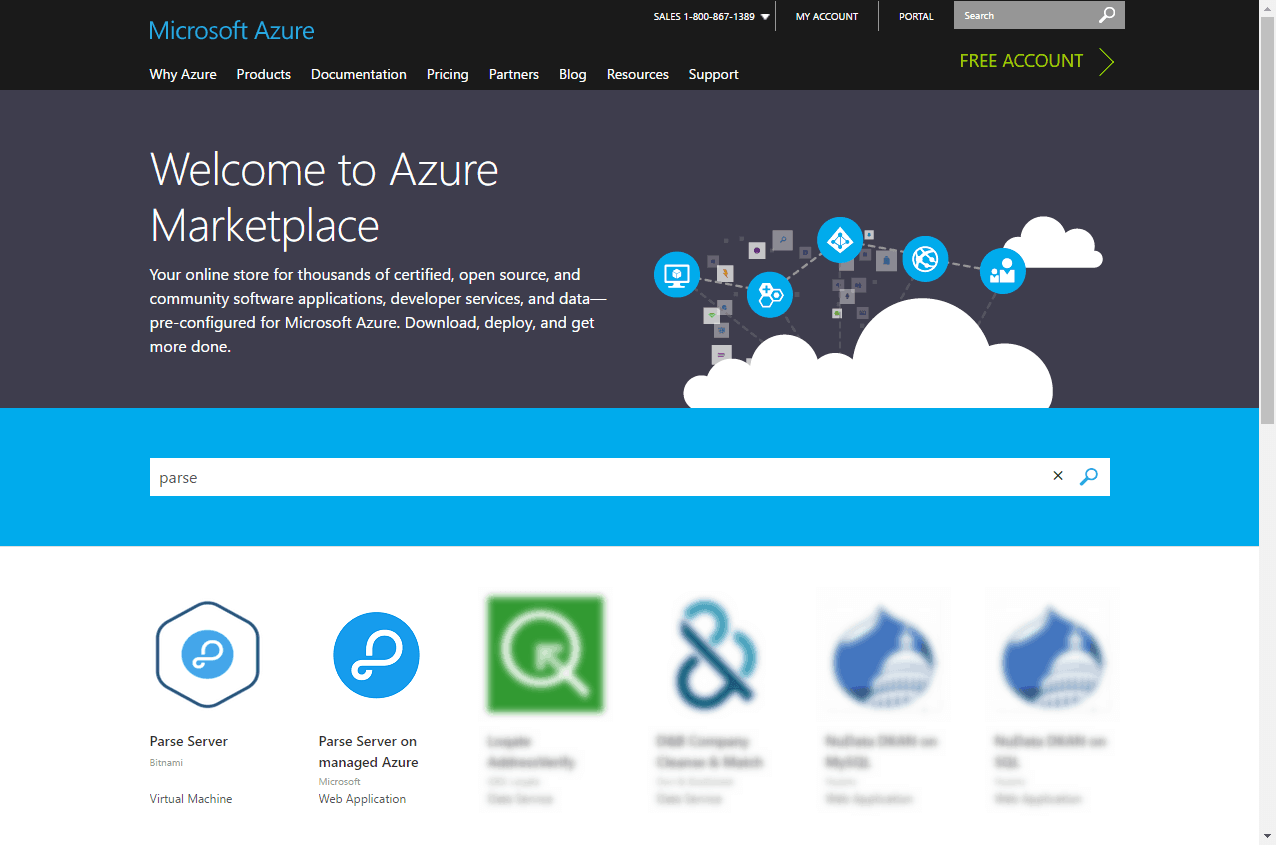This screenshot has height=845, width=1276.
Task: Open the Pricing page
Action: [x=447, y=74]
